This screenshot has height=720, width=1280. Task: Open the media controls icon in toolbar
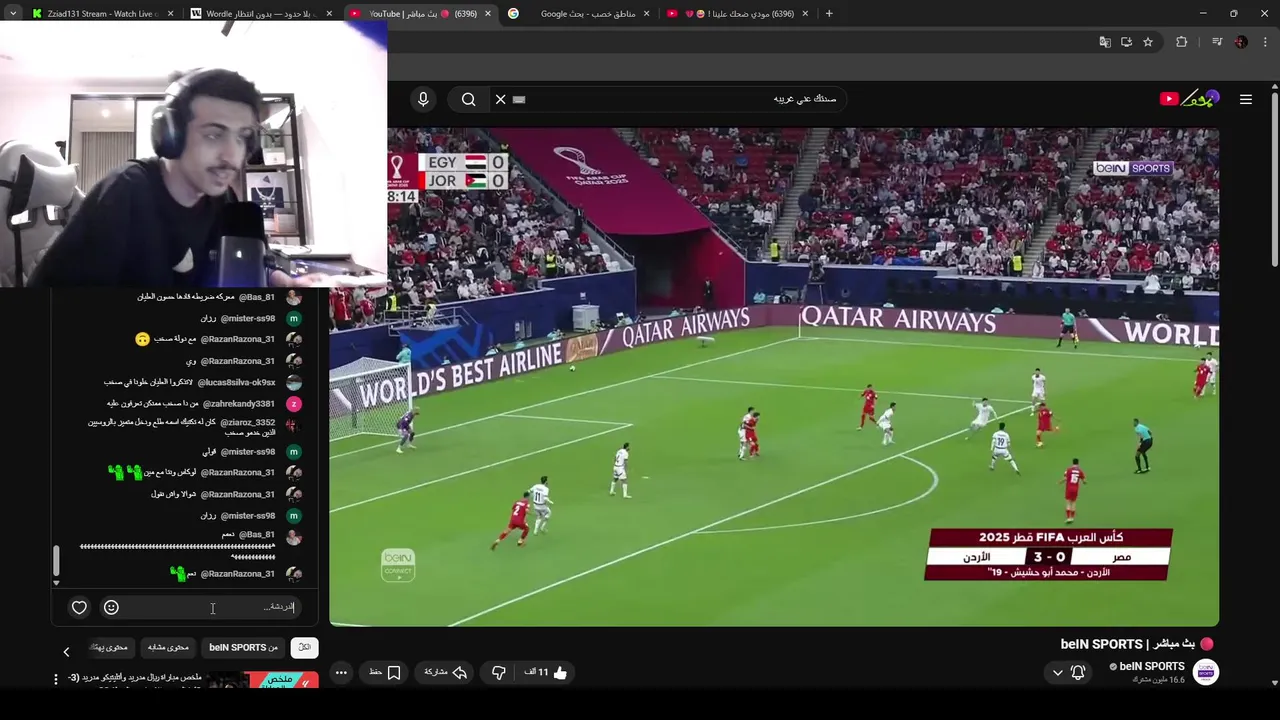pos(1217,42)
